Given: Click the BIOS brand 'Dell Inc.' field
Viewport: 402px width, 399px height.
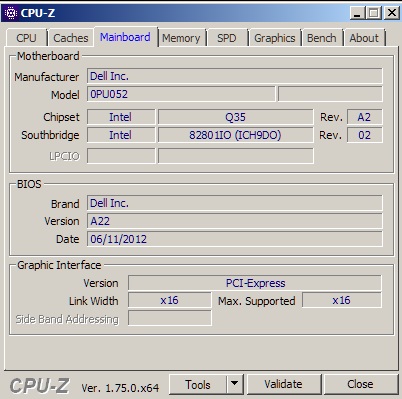Looking at the screenshot, I should [235, 203].
